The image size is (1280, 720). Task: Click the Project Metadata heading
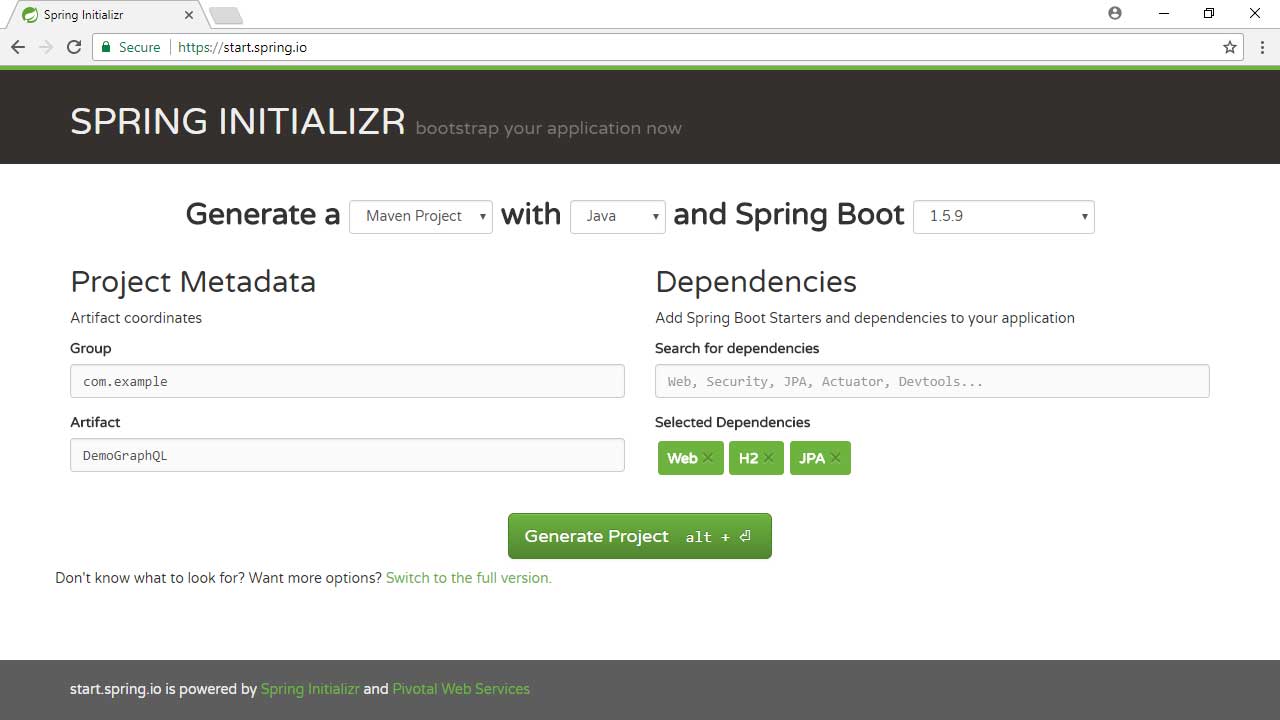pyautogui.click(x=193, y=282)
